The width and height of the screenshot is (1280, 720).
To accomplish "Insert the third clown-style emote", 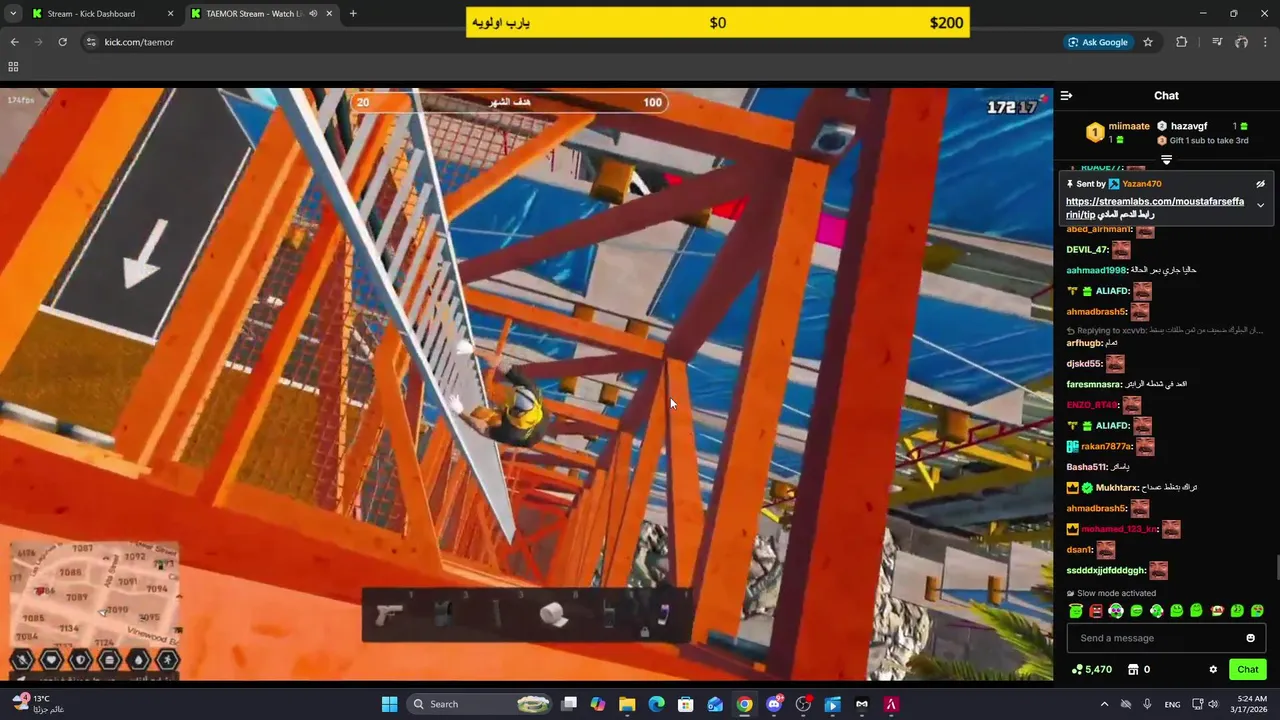I will [x=1116, y=610].
